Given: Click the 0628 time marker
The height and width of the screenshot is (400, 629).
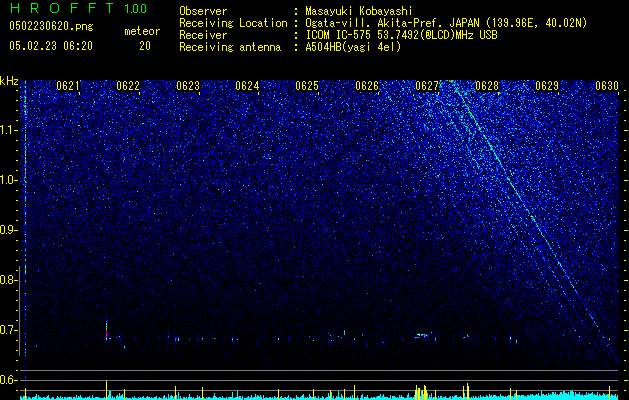Looking at the screenshot, I should tap(487, 86).
